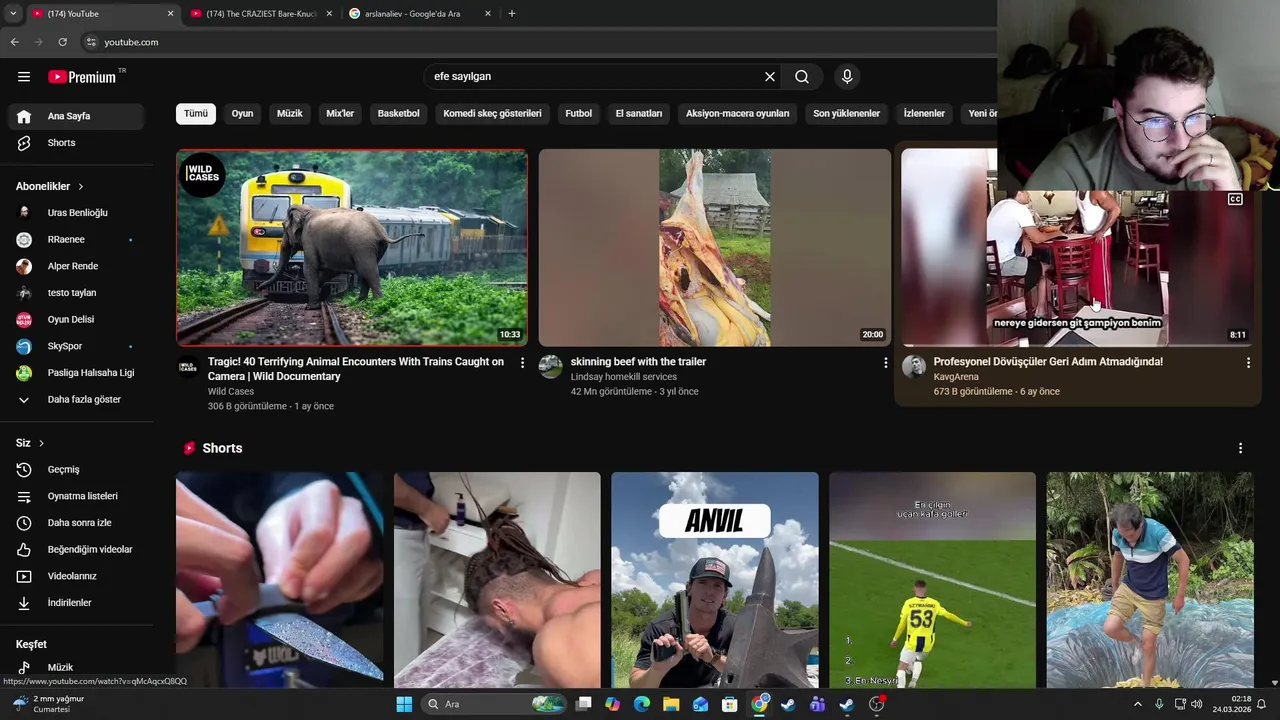Click Lindsay homekill services channel avatar
Screen dimensions: 1280x720
(x=551, y=367)
